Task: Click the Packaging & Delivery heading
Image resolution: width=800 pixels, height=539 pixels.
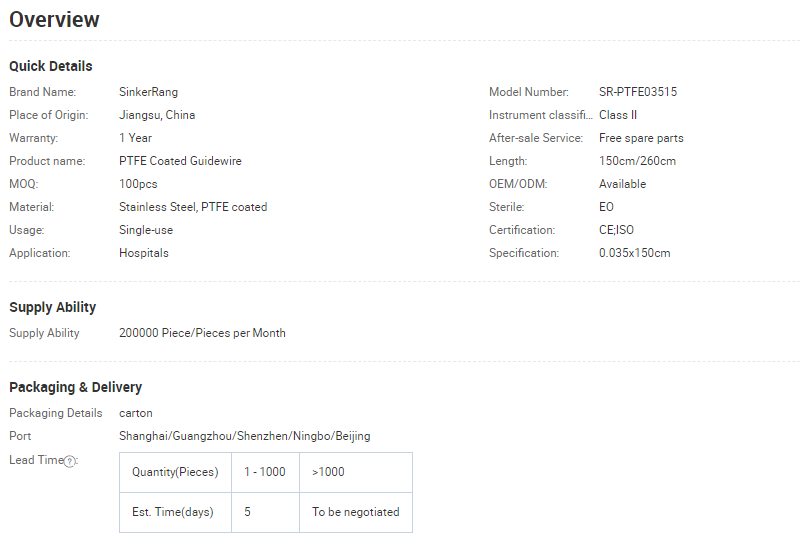Action: pyautogui.click(x=76, y=387)
